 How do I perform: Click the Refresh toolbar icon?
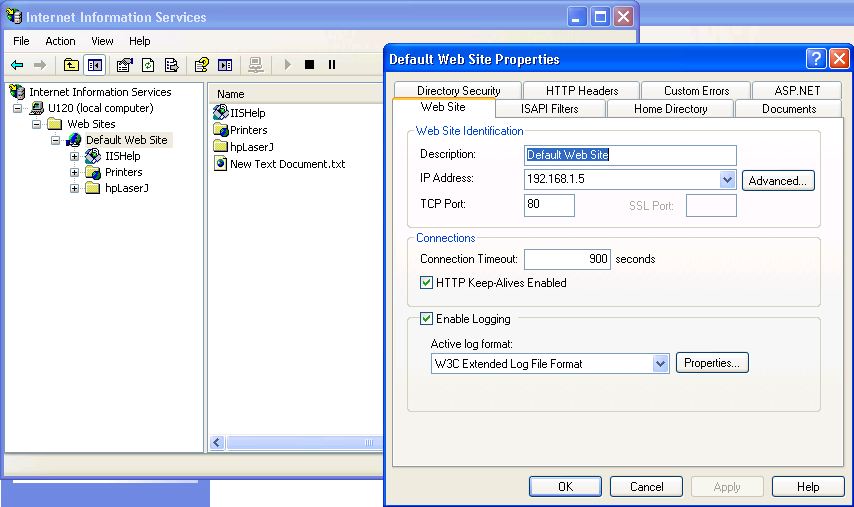pyautogui.click(x=148, y=65)
